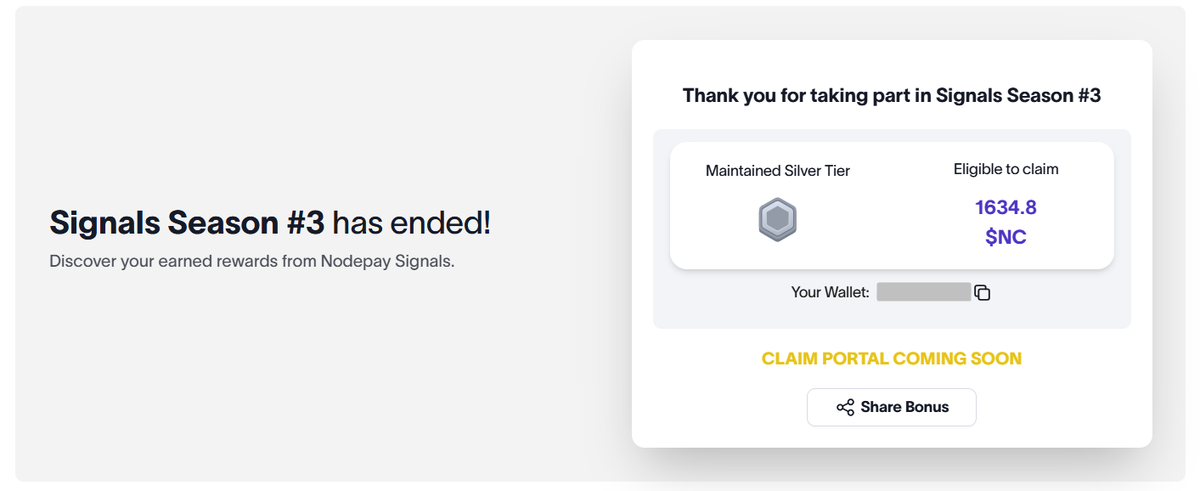Click the 'has ended!' heading text
Viewport: 1200px width, 491px height.
click(412, 223)
